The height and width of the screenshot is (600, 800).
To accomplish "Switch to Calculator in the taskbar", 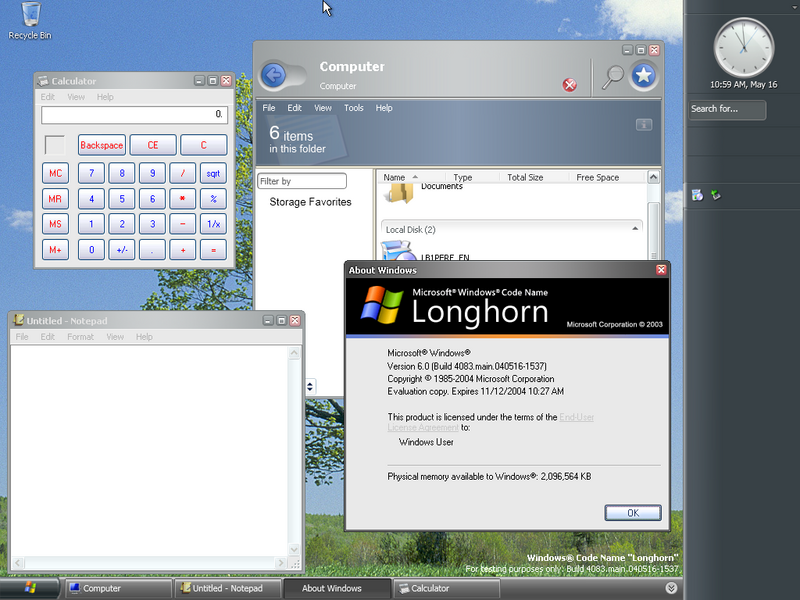I will [x=447, y=588].
